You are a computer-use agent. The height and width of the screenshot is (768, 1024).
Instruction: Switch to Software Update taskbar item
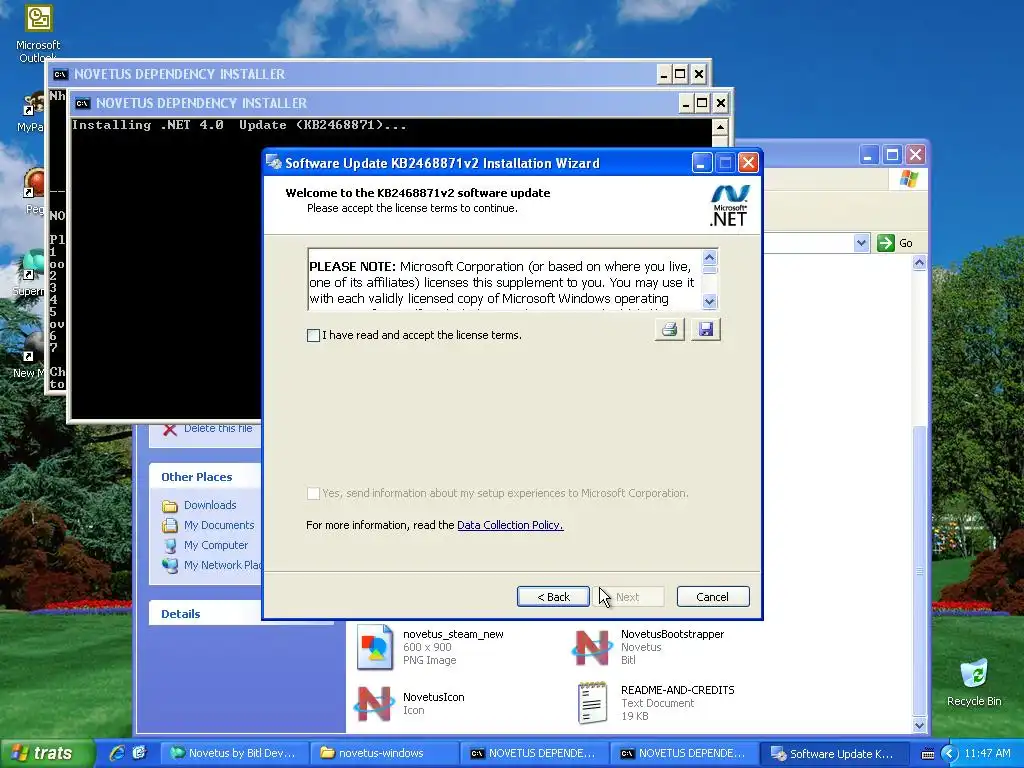click(x=835, y=753)
